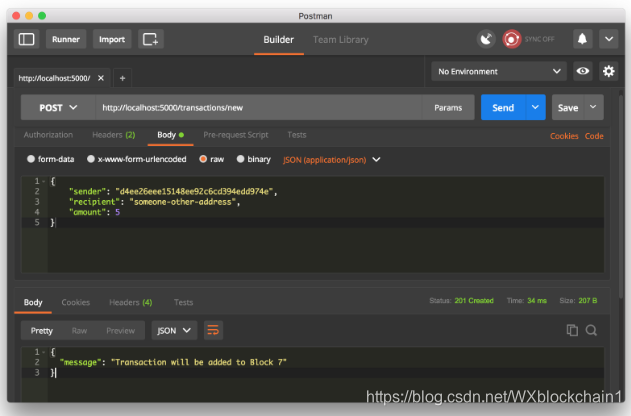Switch to the Team Library tab
Image resolution: width=631 pixels, height=416 pixels.
pyautogui.click(x=341, y=40)
